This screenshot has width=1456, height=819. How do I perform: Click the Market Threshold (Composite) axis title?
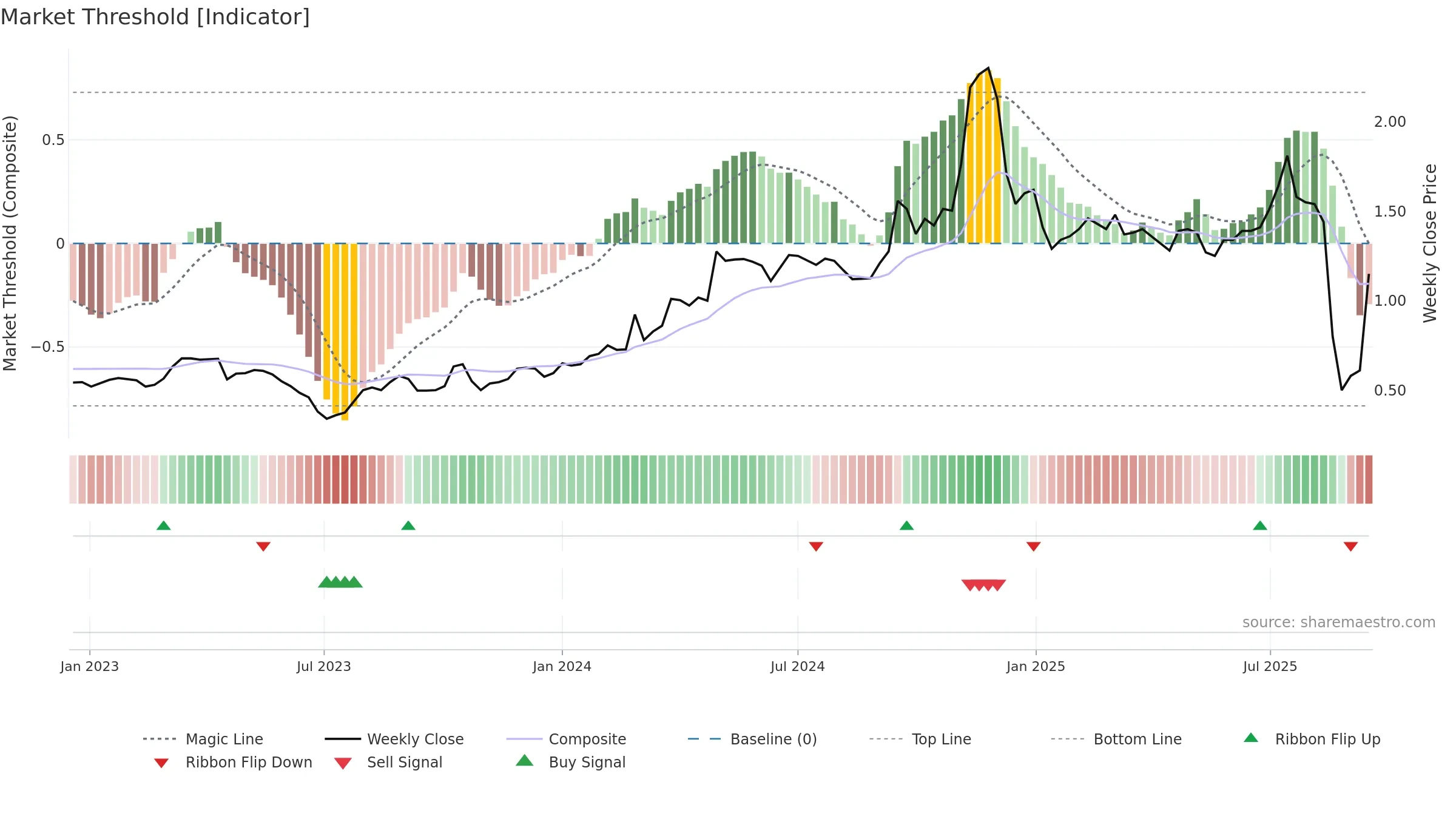(x=10, y=243)
